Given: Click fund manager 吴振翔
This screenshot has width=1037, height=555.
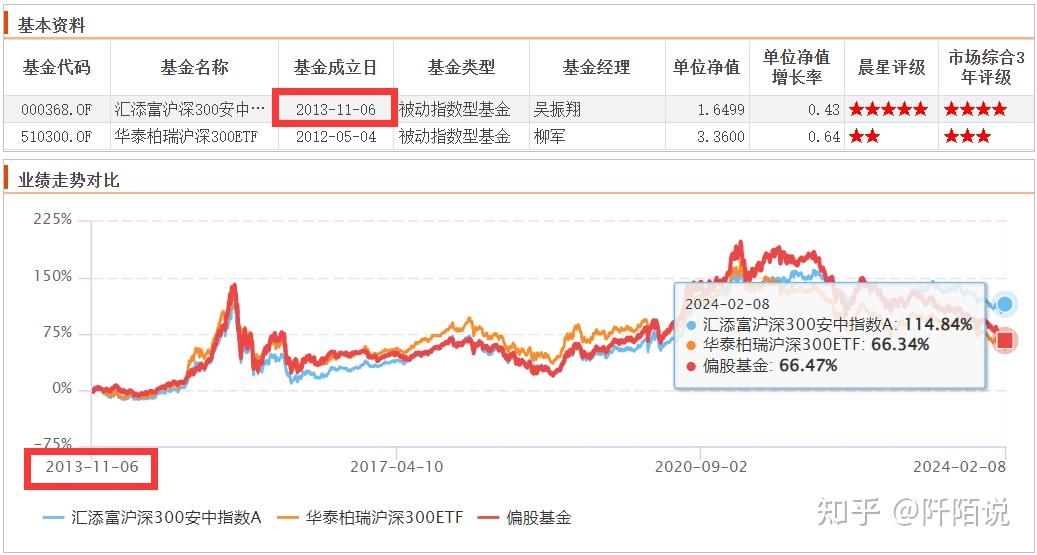Looking at the screenshot, I should tap(557, 110).
